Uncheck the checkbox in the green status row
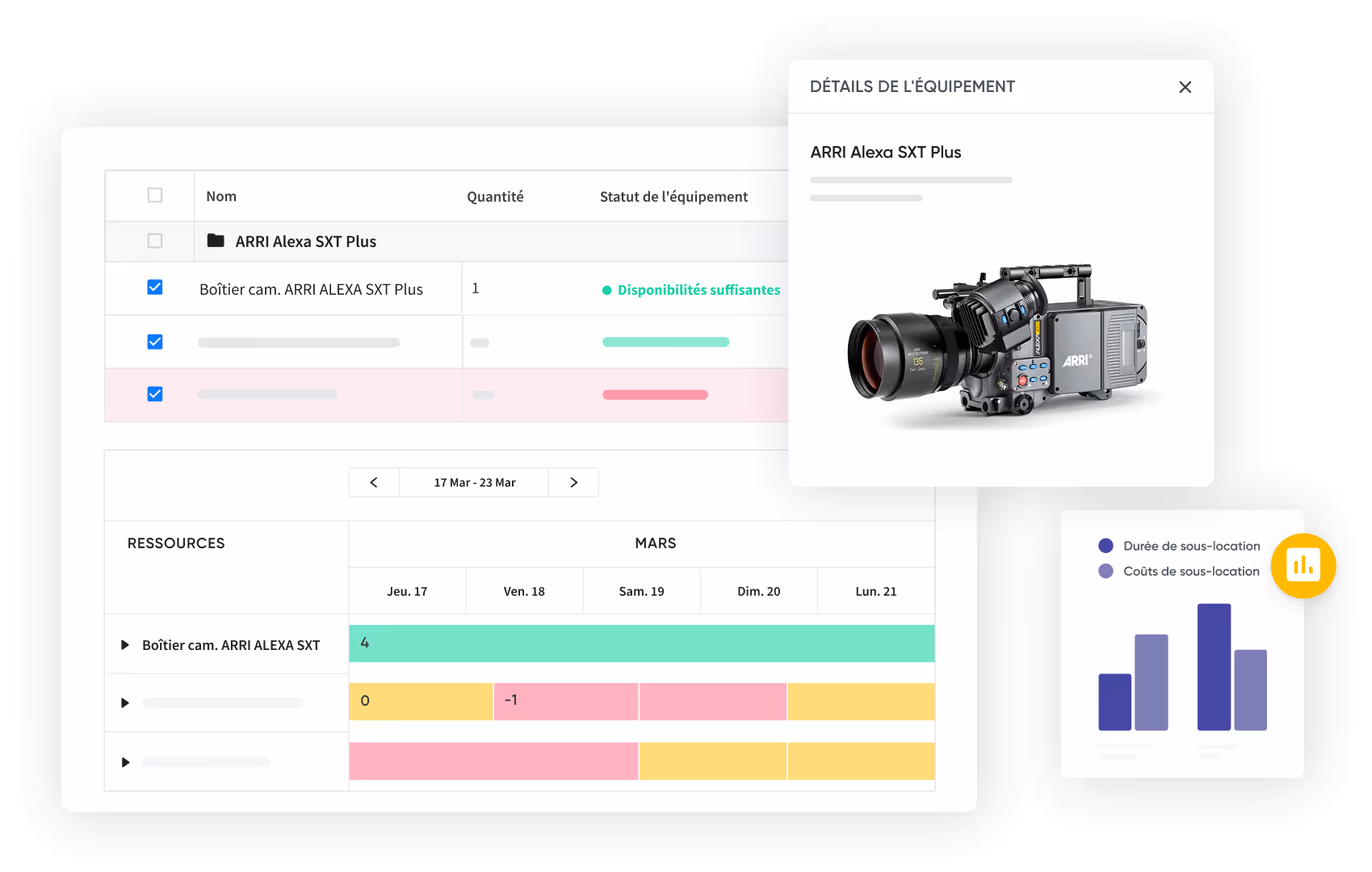The height and width of the screenshot is (872, 1372). coord(155,342)
